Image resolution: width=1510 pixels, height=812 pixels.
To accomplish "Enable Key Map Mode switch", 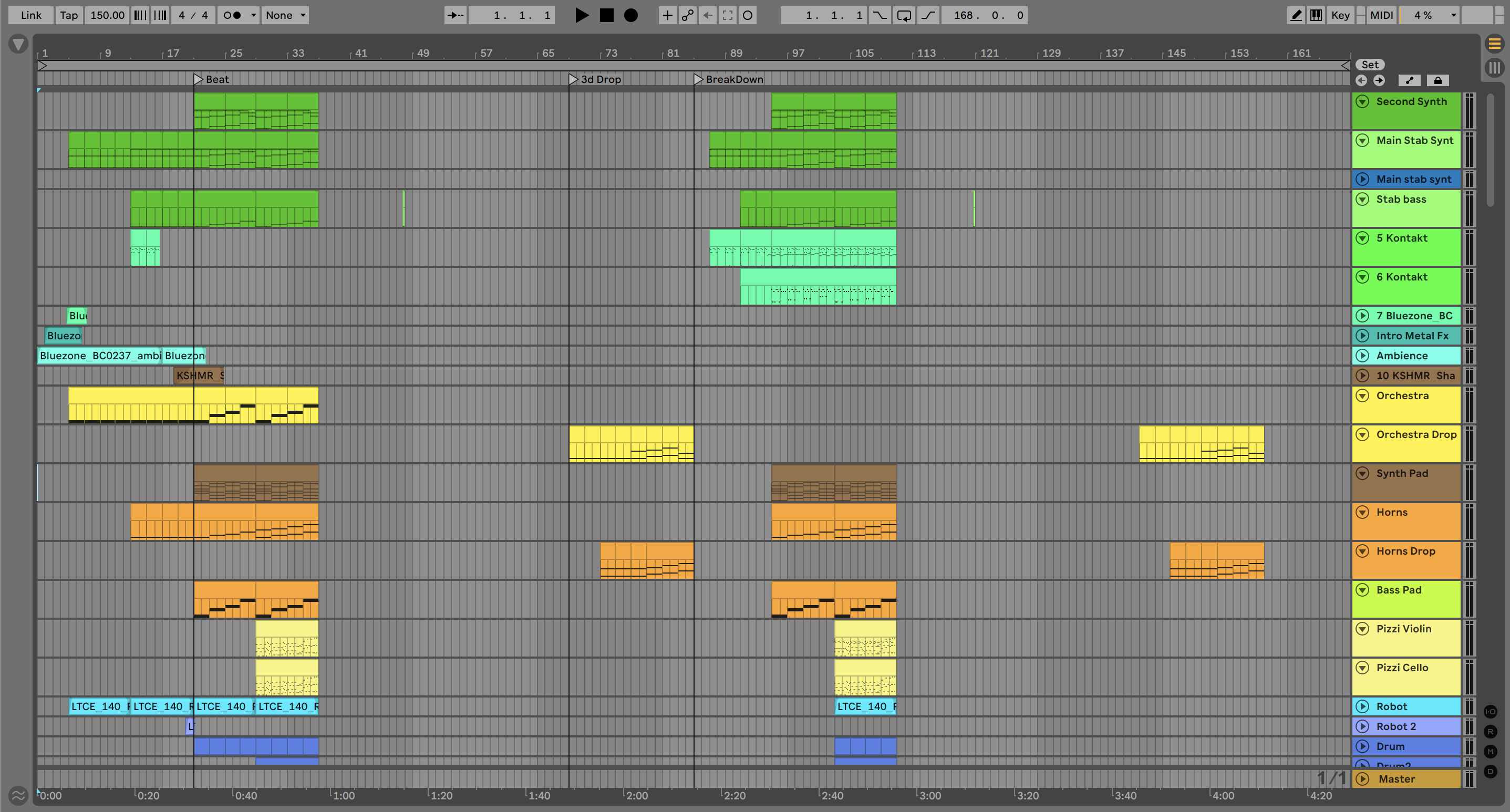I will click(1340, 15).
